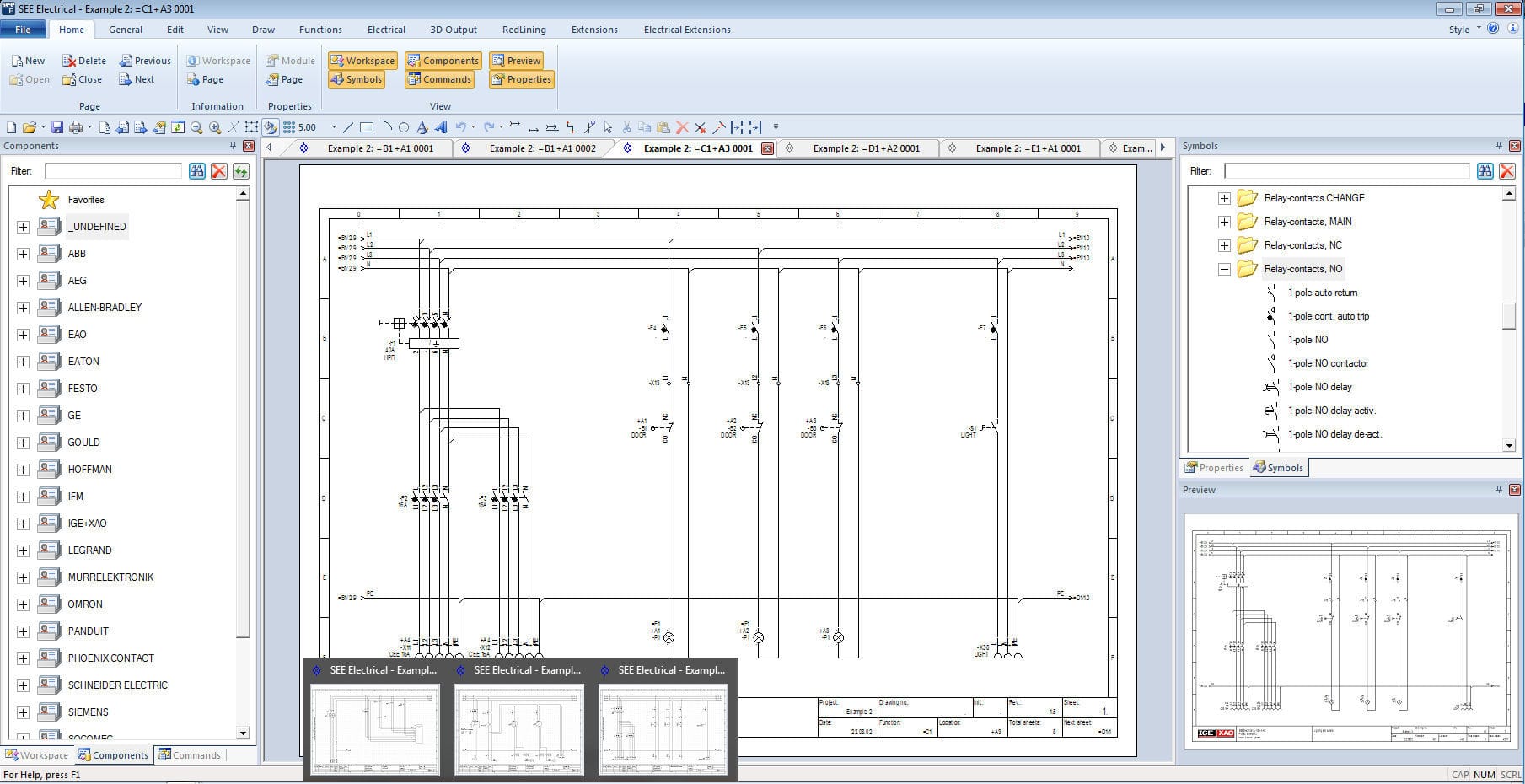Image resolution: width=1525 pixels, height=784 pixels.
Task: Click the binoculars icon beside Symbols filter
Action: (x=1485, y=171)
